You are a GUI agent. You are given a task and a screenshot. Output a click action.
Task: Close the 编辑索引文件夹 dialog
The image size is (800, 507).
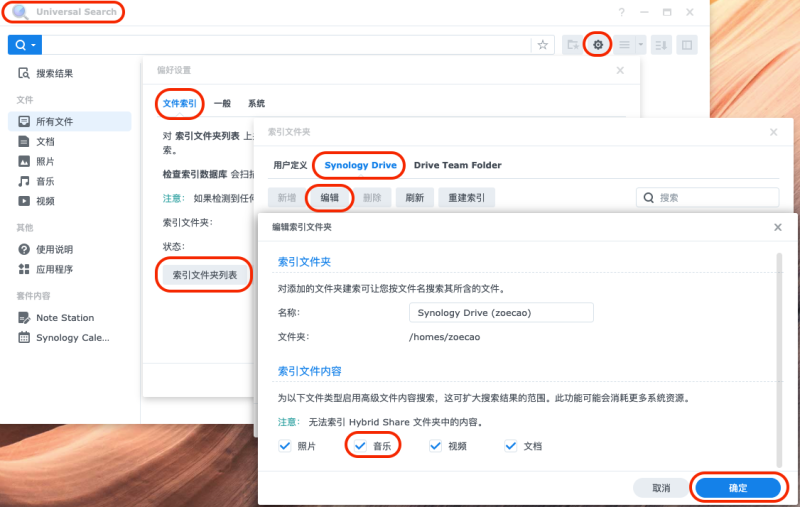[778, 227]
